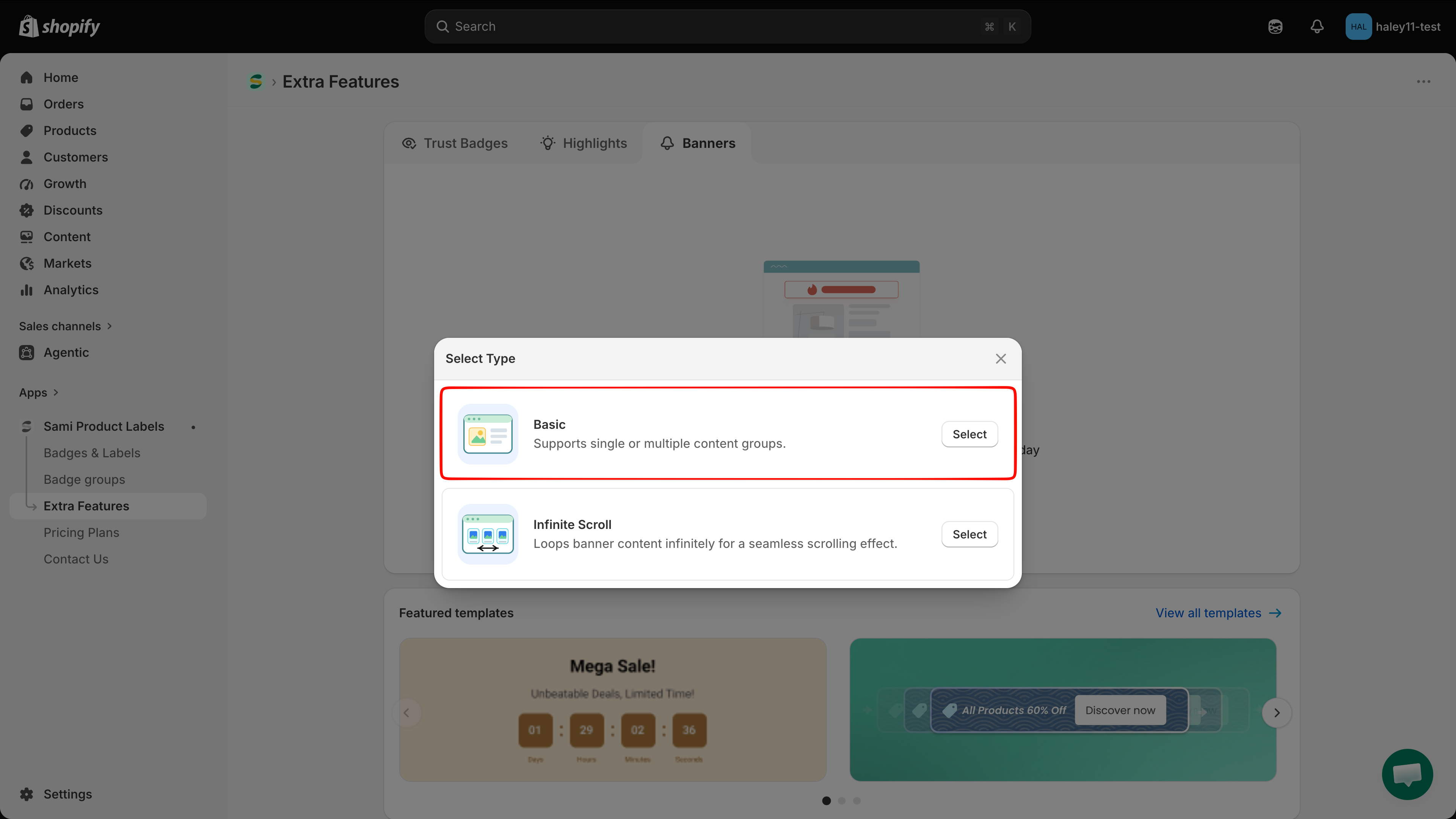
Task: Open the Mega Sale template thumbnail
Action: pos(613,710)
